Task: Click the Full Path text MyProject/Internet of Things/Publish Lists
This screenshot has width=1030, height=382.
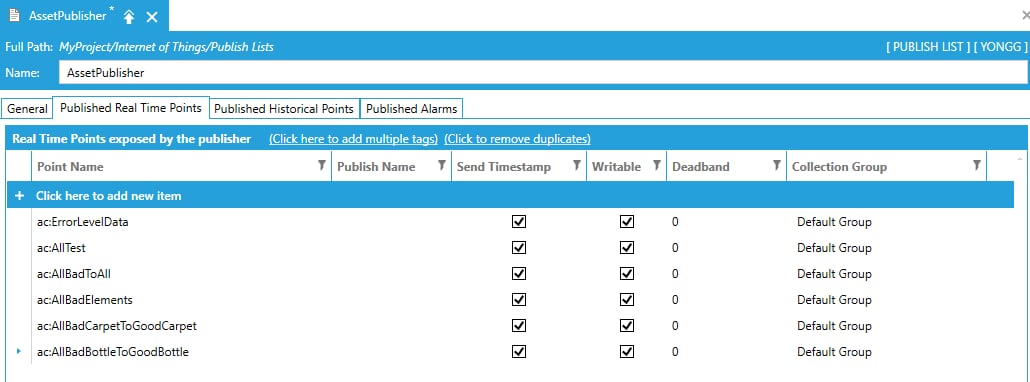Action: pyautogui.click(x=166, y=47)
